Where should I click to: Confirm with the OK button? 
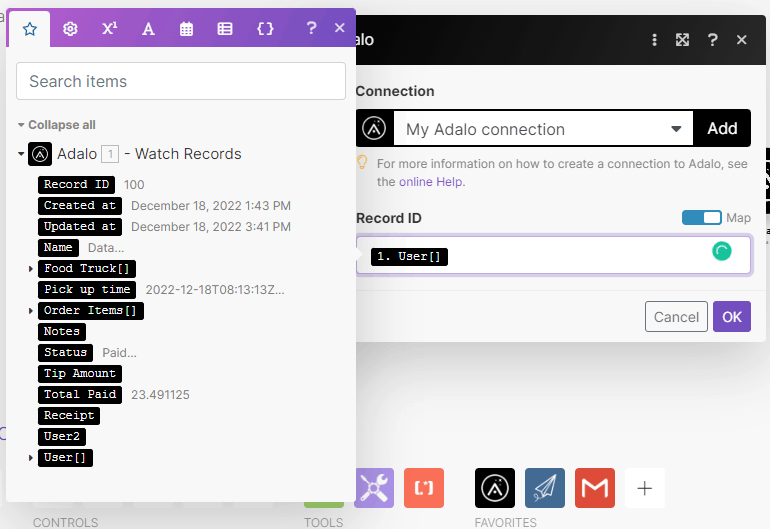coord(732,317)
